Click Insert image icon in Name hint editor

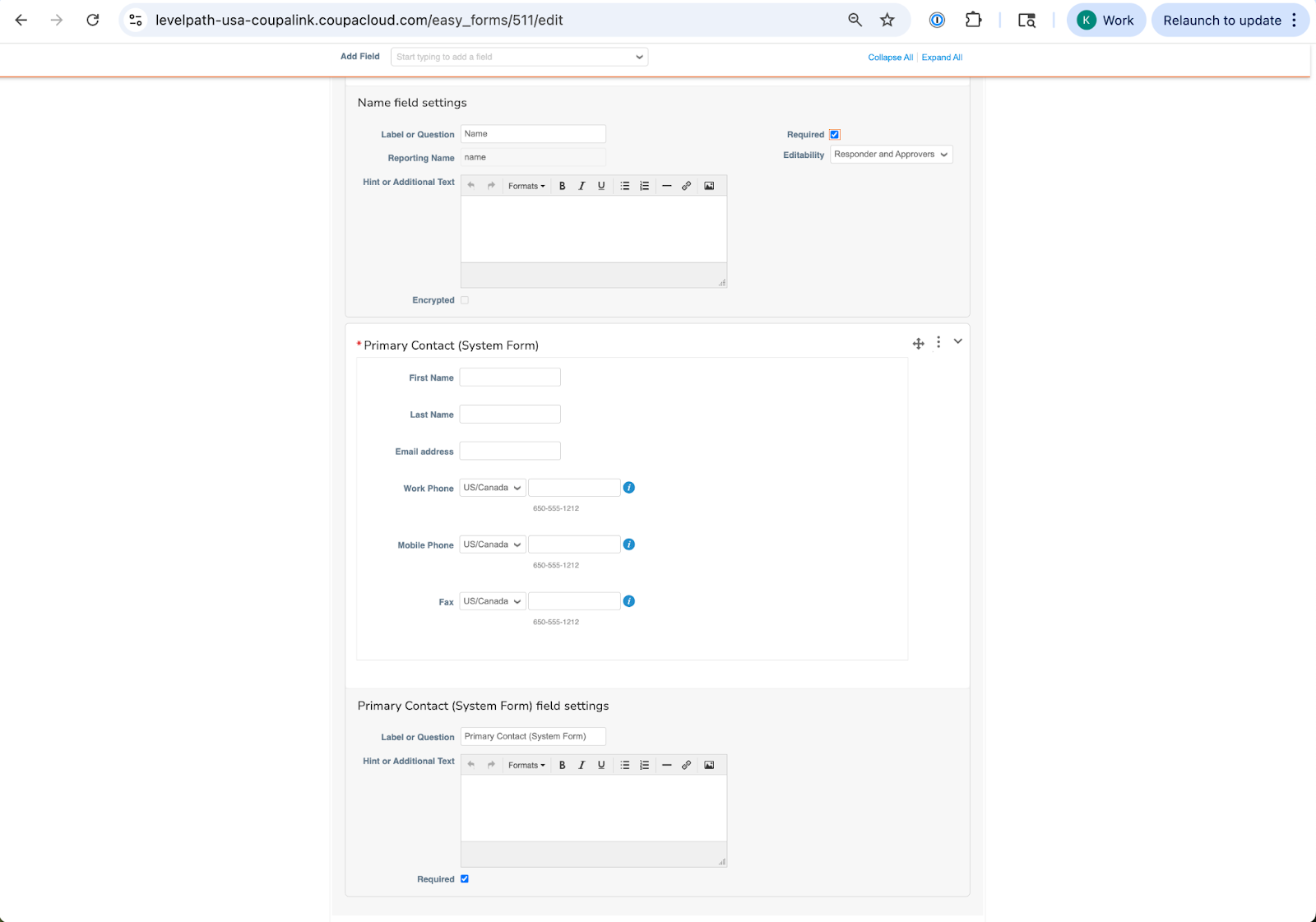(709, 186)
